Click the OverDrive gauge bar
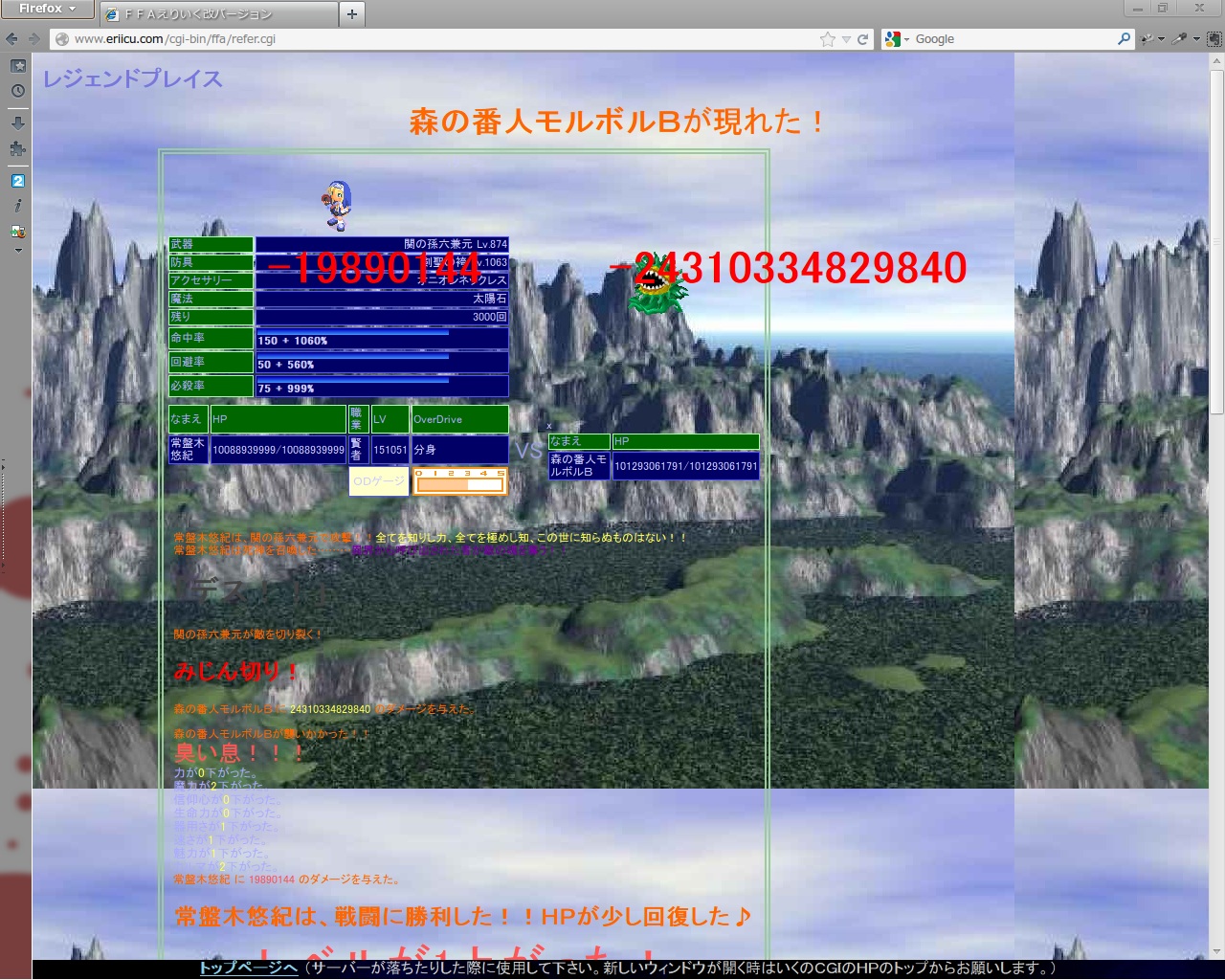This screenshot has width=1225, height=980. tap(459, 481)
